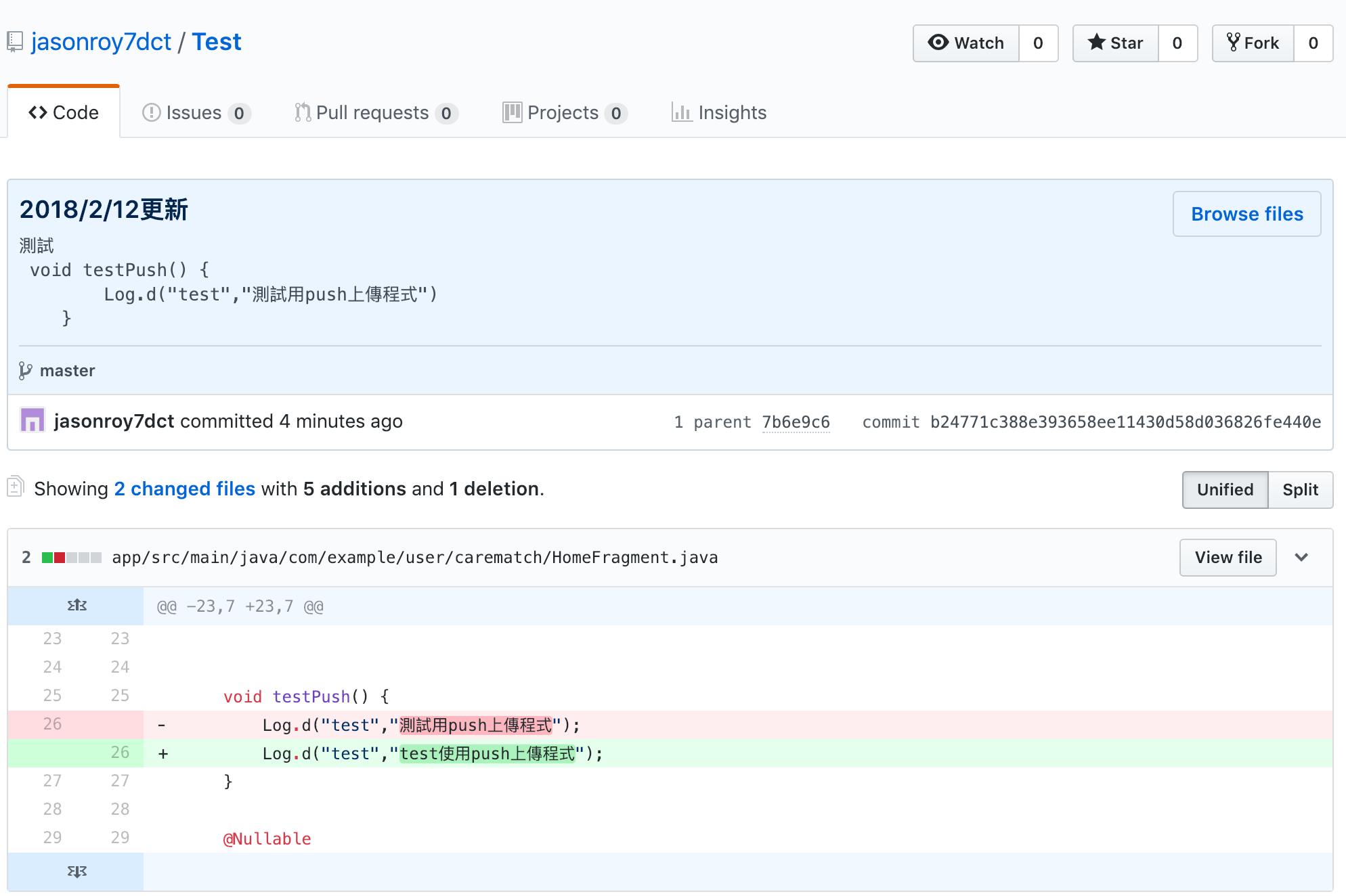
Task: Click the @Nullable annotation line
Action: [267, 839]
